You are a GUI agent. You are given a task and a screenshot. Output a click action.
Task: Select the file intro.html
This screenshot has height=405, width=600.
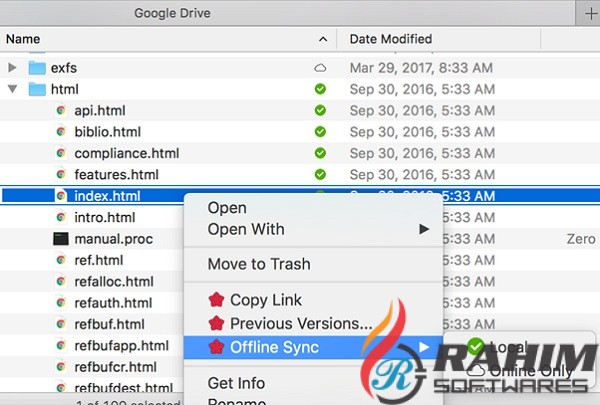[x=104, y=217]
